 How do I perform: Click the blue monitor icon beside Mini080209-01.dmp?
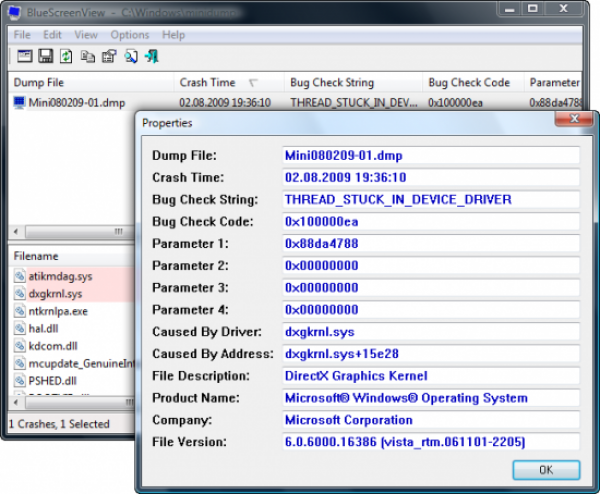[19, 102]
